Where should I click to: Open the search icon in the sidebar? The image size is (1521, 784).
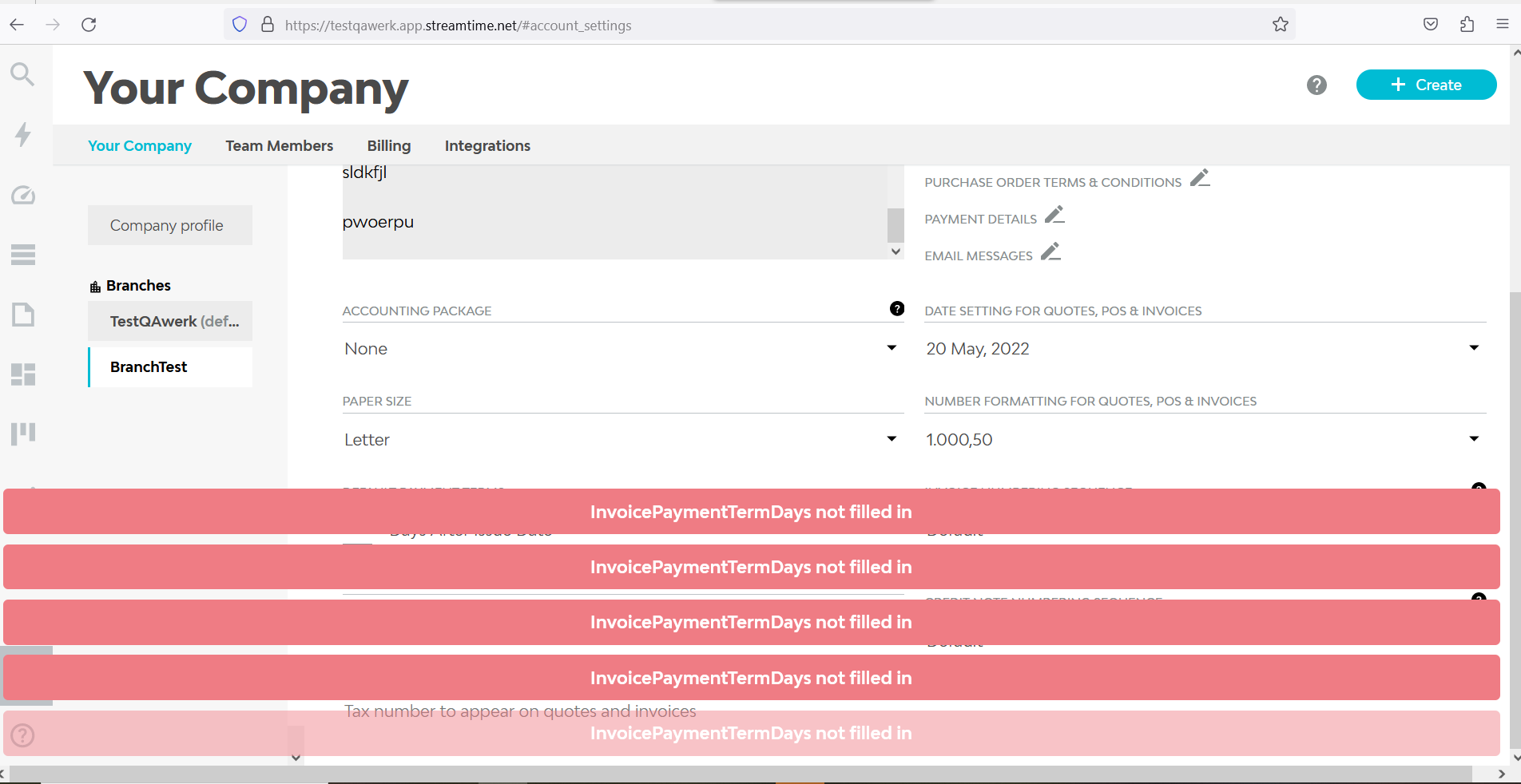pos(22,74)
